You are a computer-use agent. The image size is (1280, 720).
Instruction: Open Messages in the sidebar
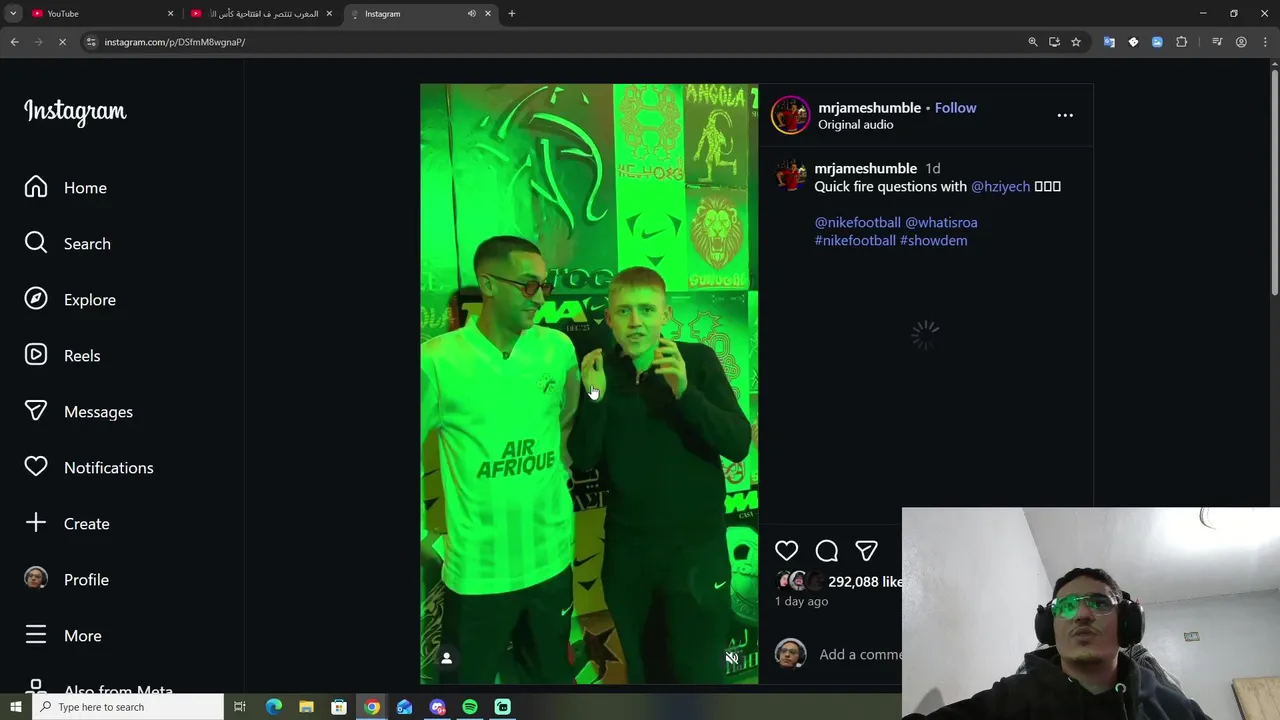(78, 412)
